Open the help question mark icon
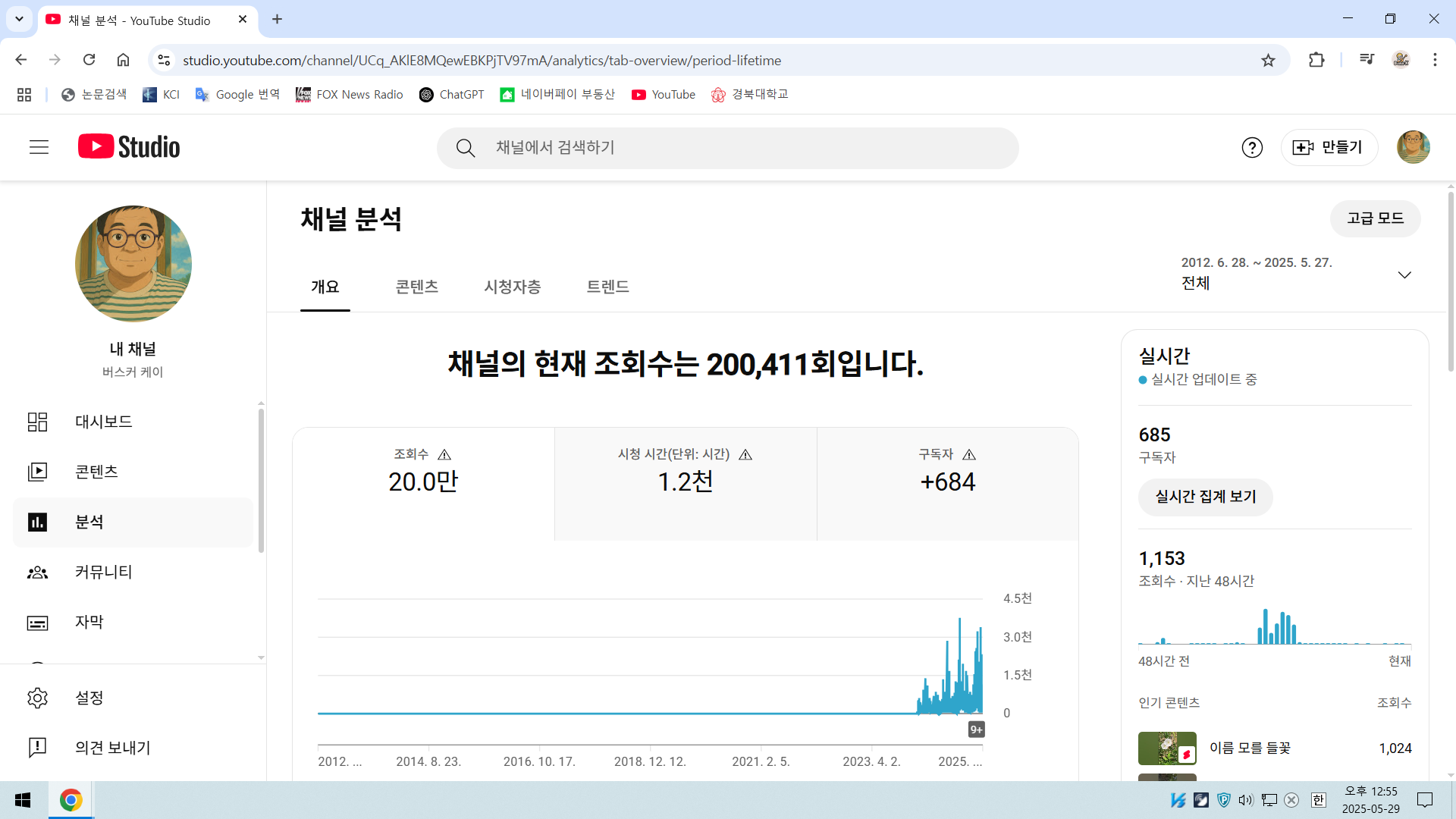The width and height of the screenshot is (1456, 819). click(1252, 147)
